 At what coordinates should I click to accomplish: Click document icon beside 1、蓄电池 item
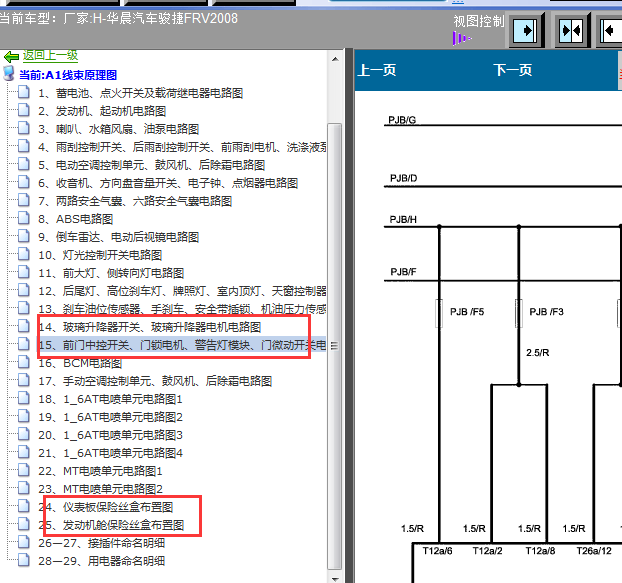(x=23, y=92)
